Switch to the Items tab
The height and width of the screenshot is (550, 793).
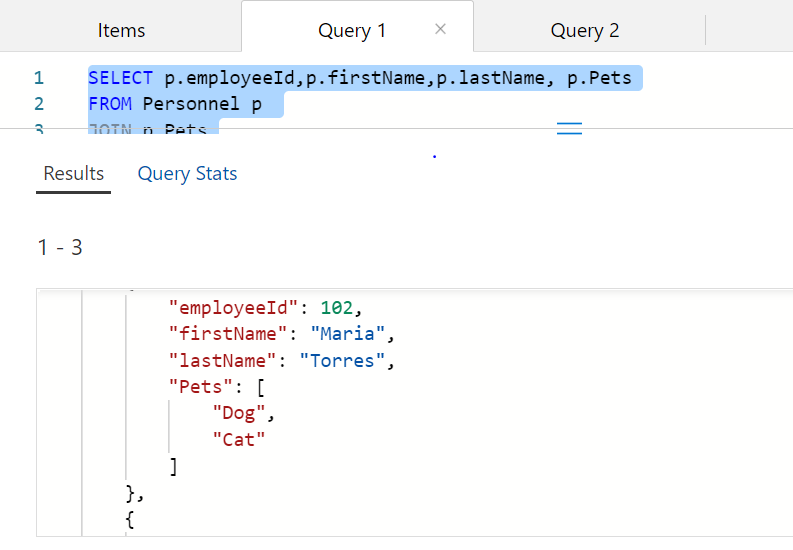coord(121,31)
